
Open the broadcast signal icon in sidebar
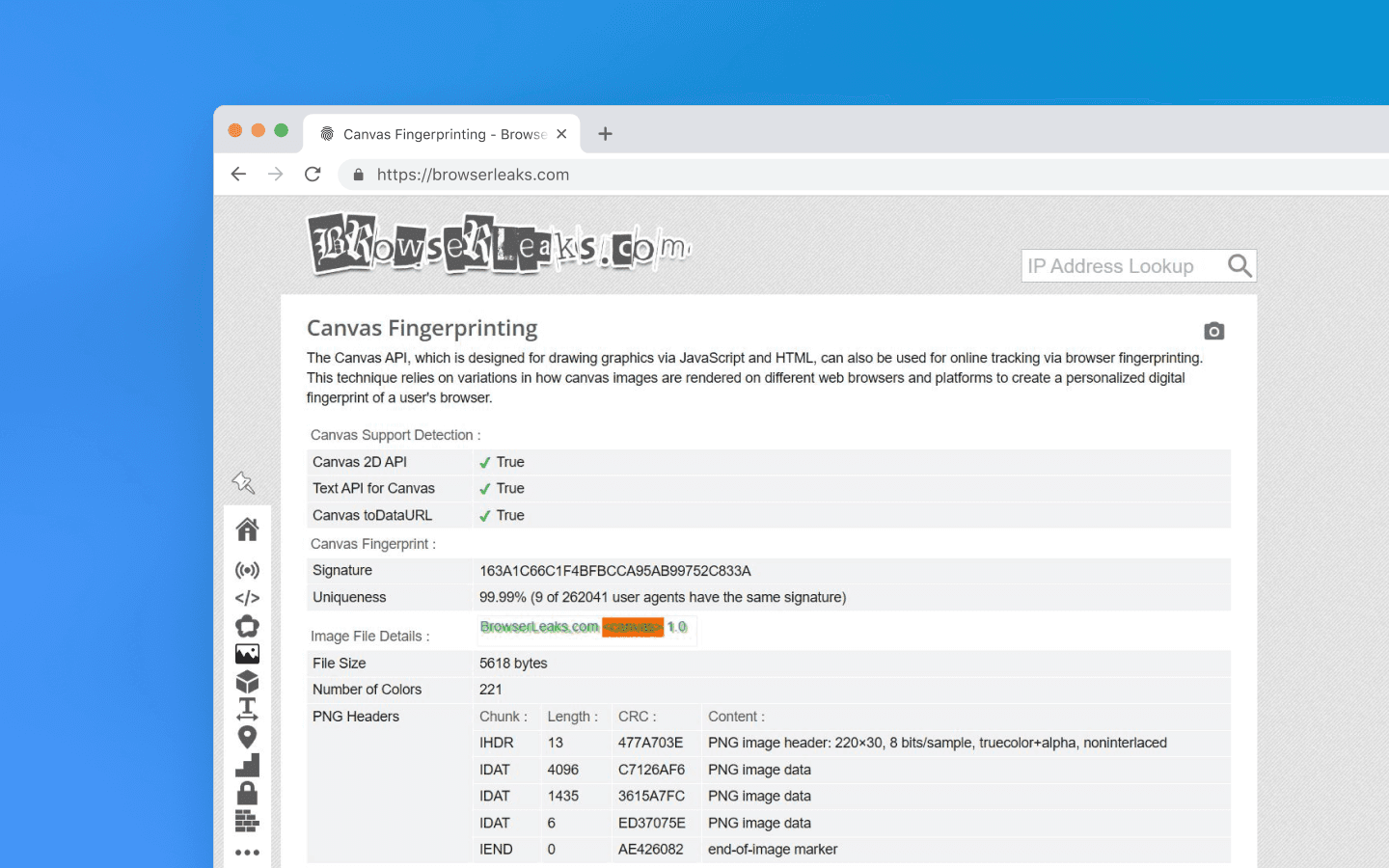[x=247, y=570]
